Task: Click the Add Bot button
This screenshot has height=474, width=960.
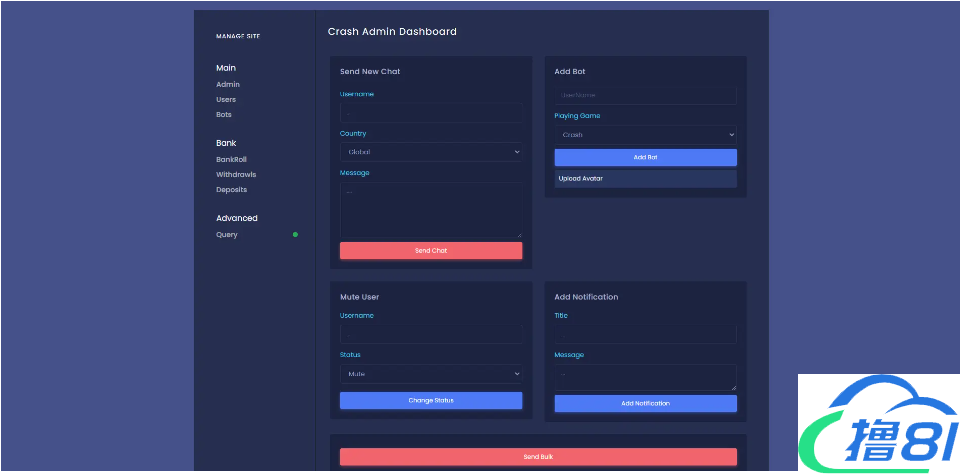Action: click(x=645, y=158)
